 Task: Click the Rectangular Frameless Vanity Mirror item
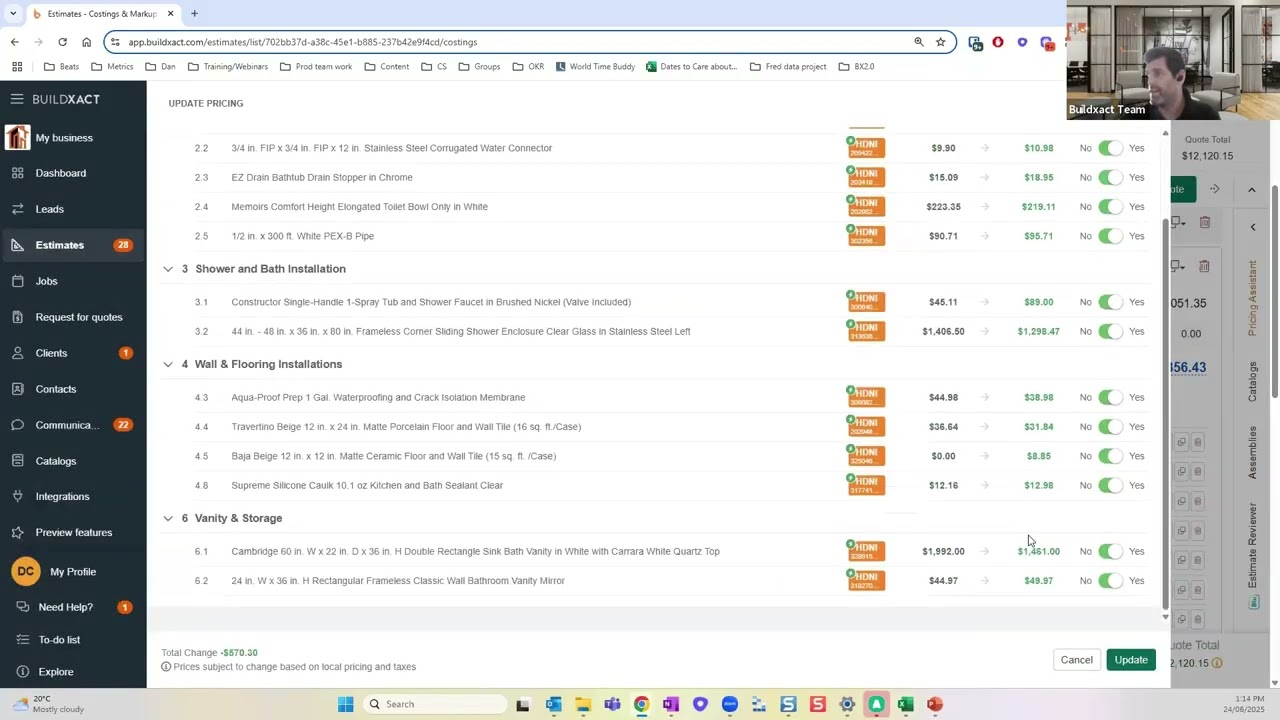click(398, 580)
